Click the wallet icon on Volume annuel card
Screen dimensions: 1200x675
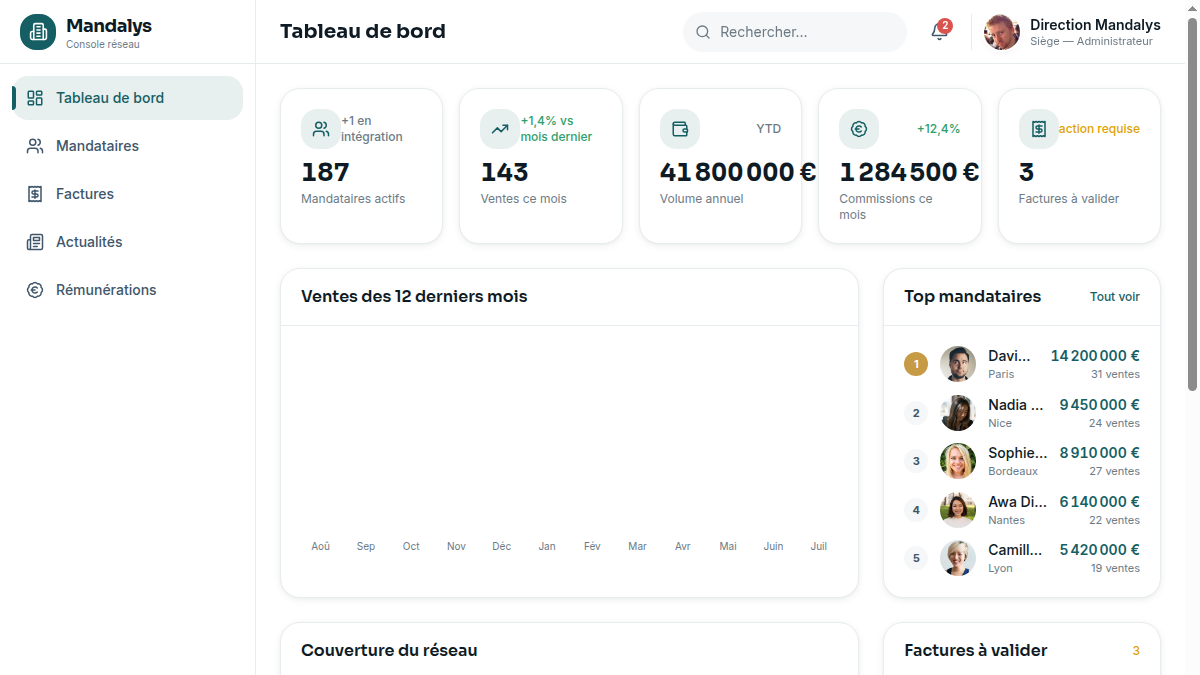point(680,129)
